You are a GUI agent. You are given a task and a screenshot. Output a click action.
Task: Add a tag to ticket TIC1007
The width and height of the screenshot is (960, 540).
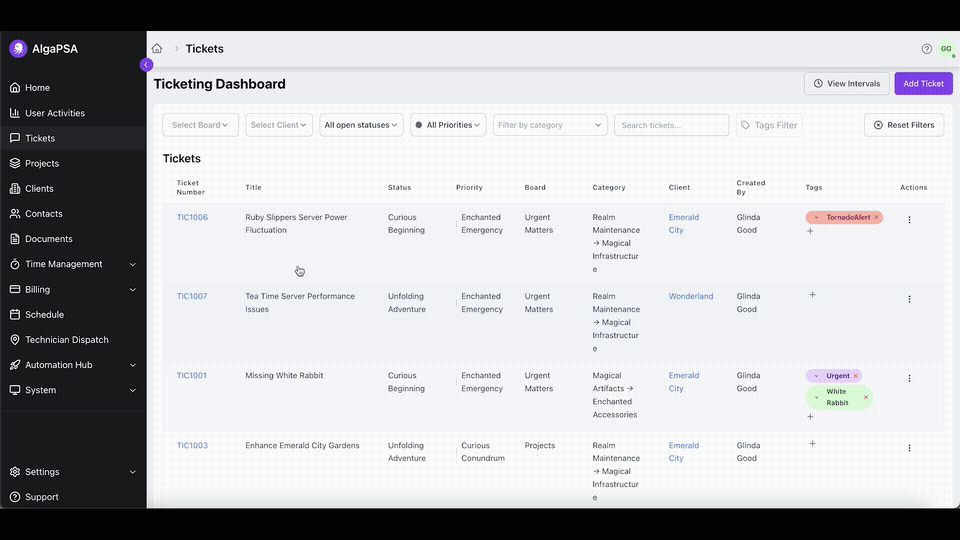pos(812,295)
